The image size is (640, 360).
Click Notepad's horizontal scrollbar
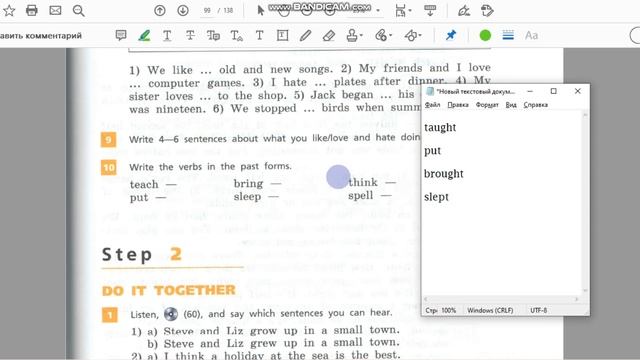501,299
